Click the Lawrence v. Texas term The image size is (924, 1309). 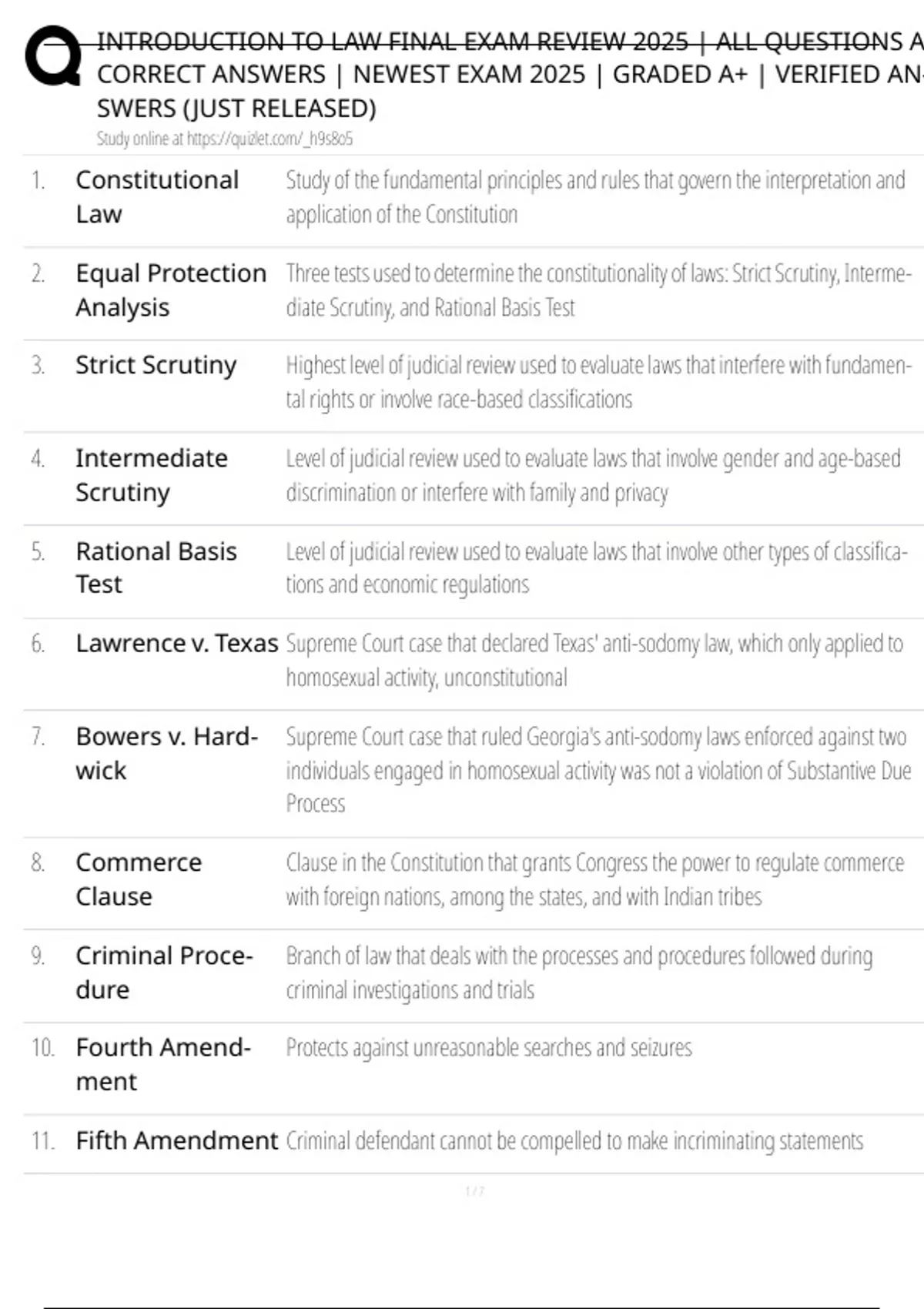point(176,643)
